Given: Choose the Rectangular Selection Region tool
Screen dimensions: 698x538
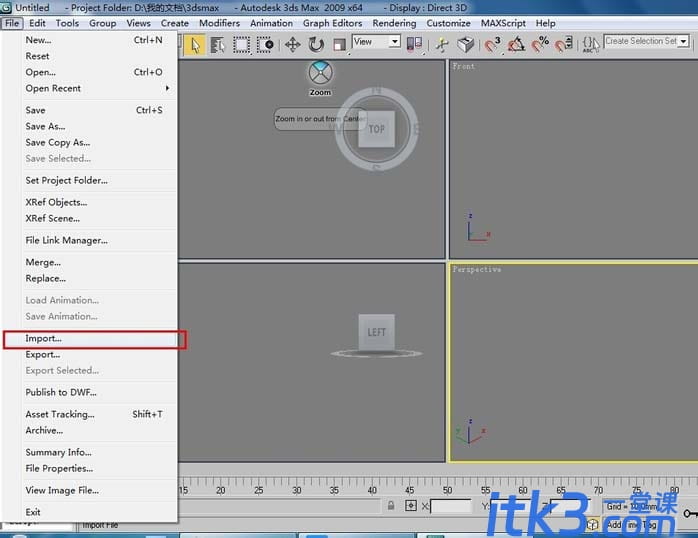Looking at the screenshot, I should pyautogui.click(x=241, y=45).
